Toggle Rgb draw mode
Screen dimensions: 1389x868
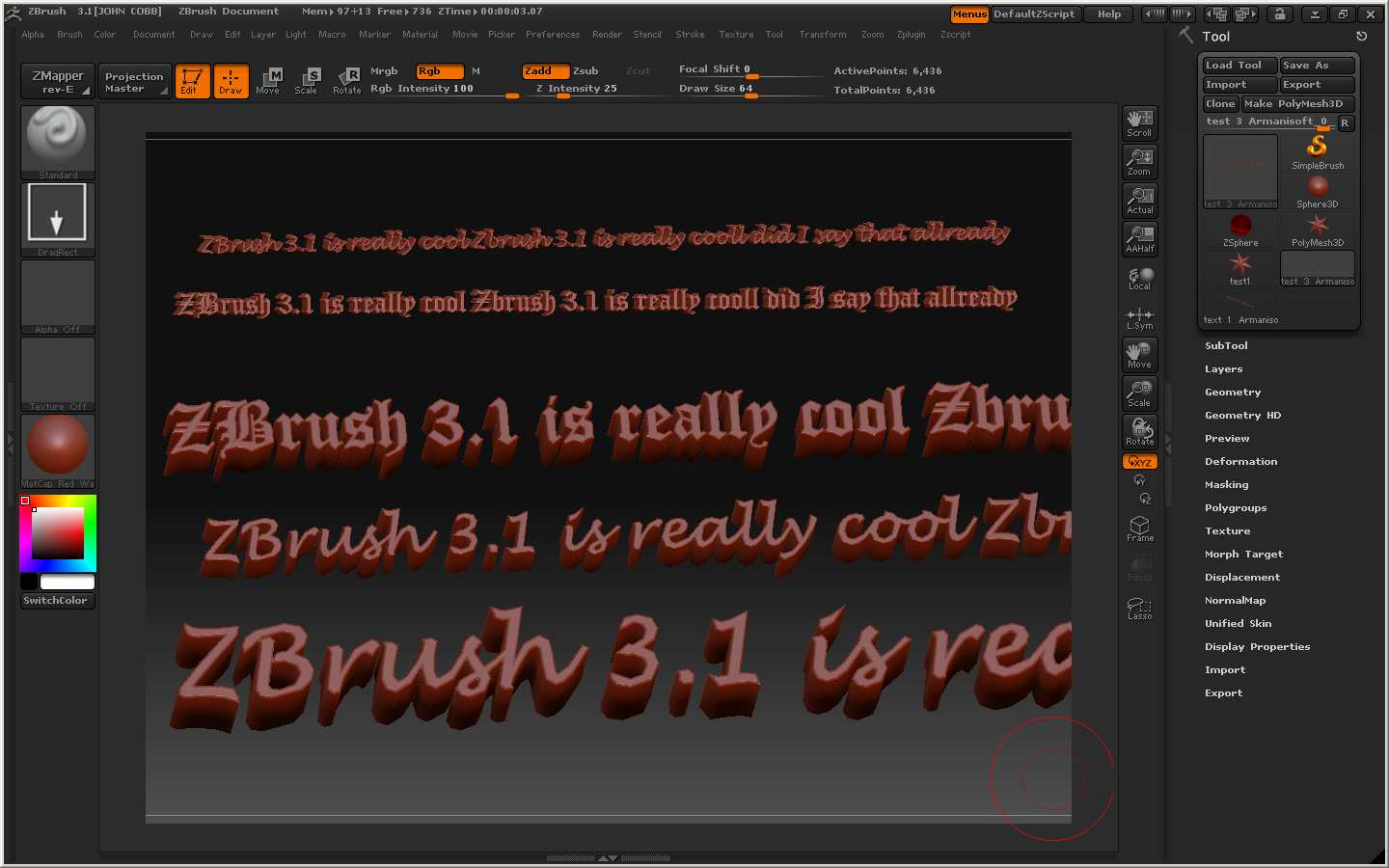coord(440,71)
